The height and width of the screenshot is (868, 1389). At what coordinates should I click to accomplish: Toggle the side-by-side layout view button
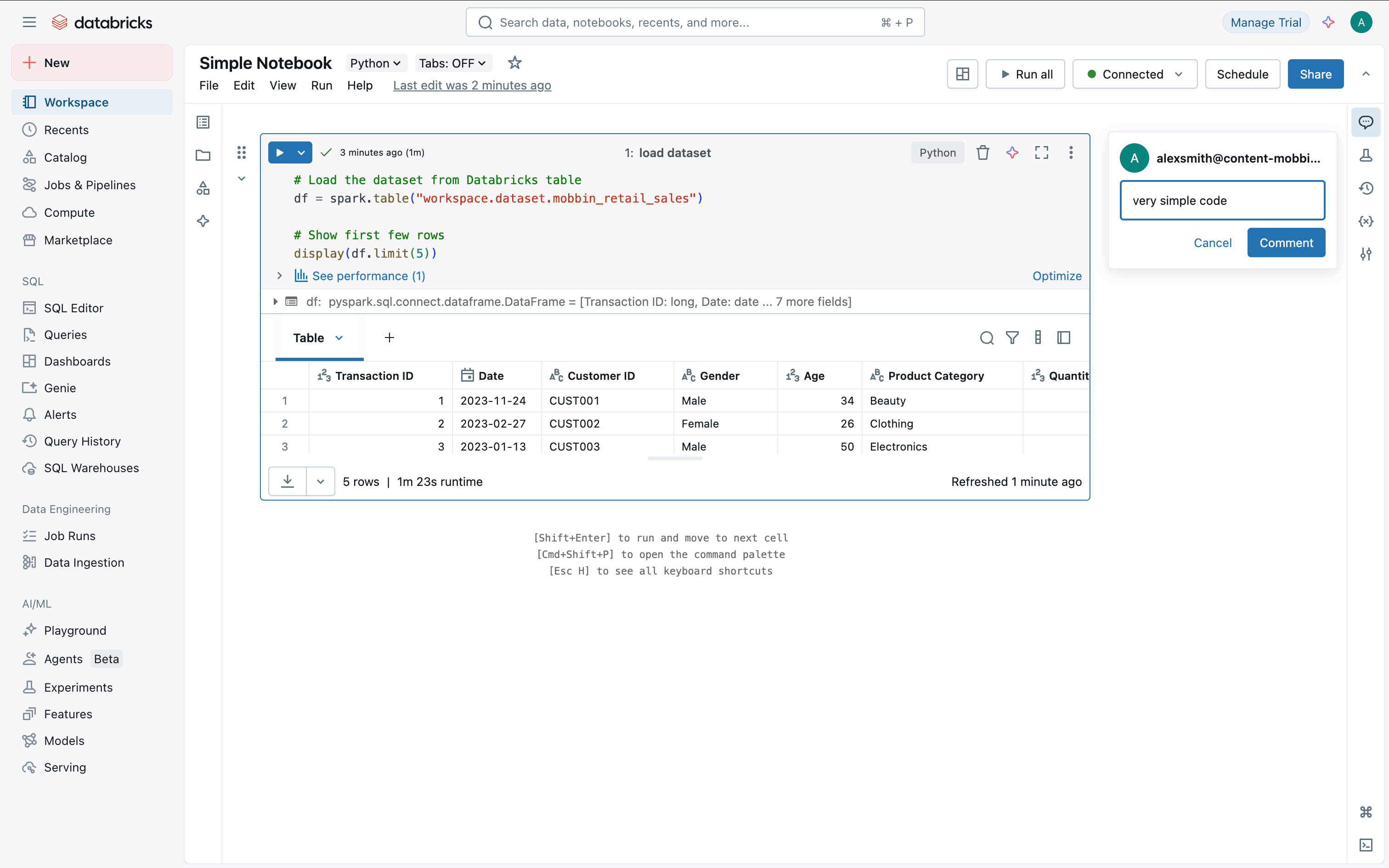pyautogui.click(x=962, y=74)
